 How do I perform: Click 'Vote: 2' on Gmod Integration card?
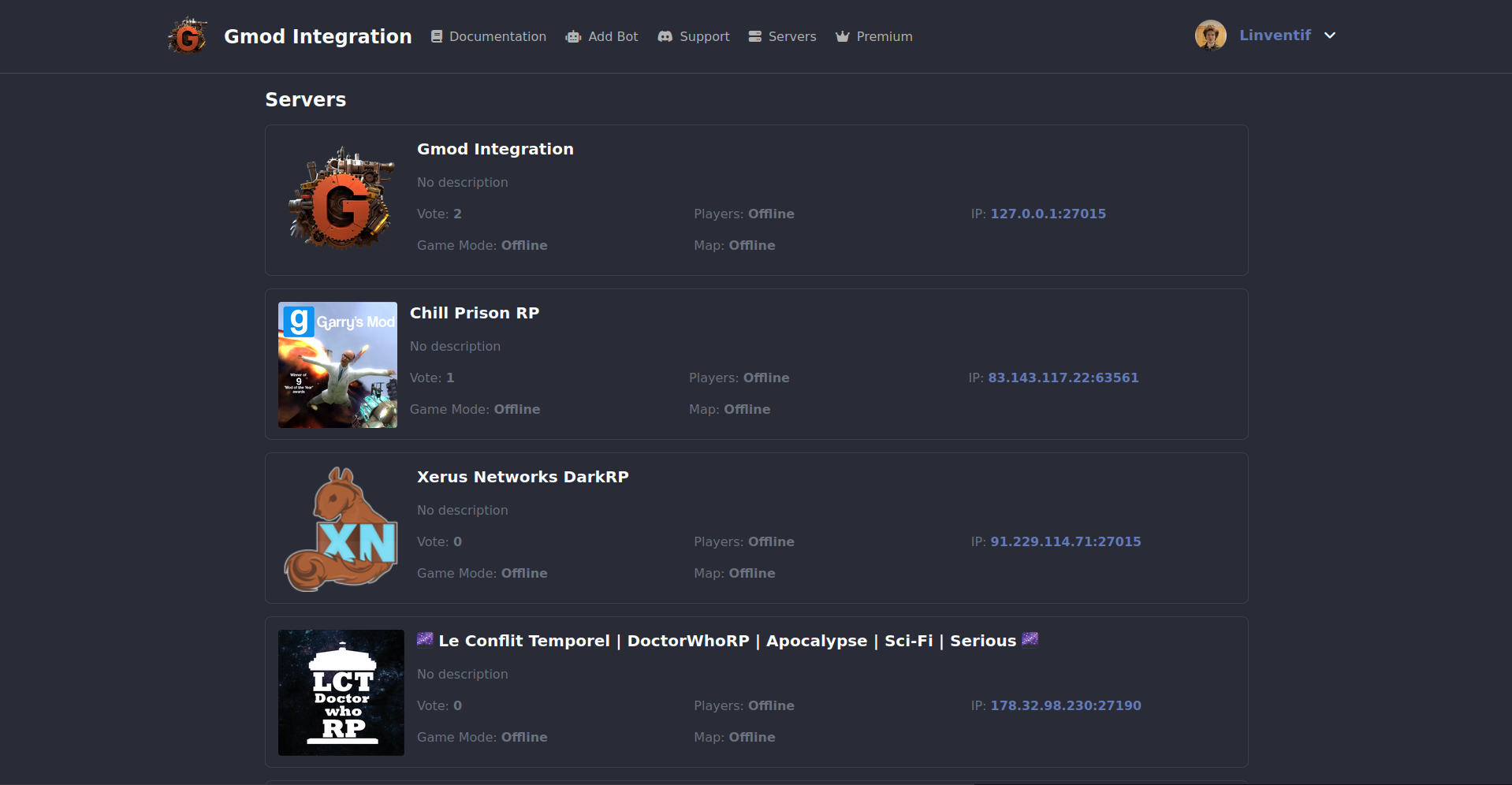click(x=439, y=214)
